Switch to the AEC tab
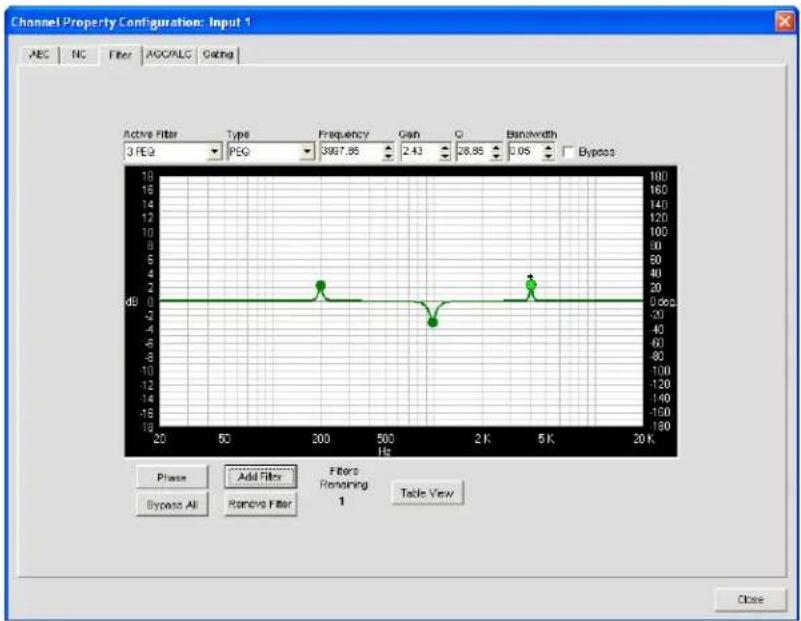801x621 pixels. tap(39, 55)
